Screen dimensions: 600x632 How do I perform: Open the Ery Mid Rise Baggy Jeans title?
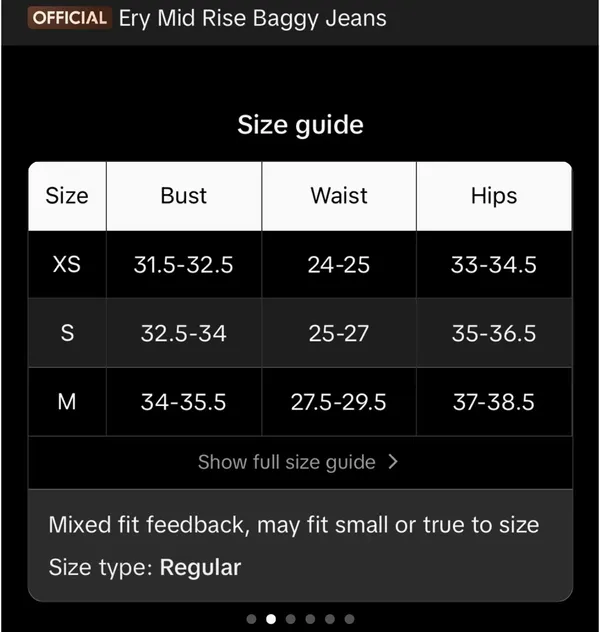point(253,19)
